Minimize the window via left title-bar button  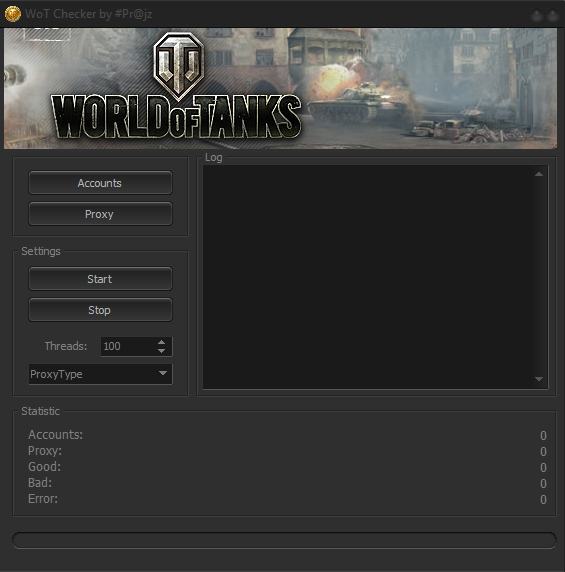tap(537, 15)
